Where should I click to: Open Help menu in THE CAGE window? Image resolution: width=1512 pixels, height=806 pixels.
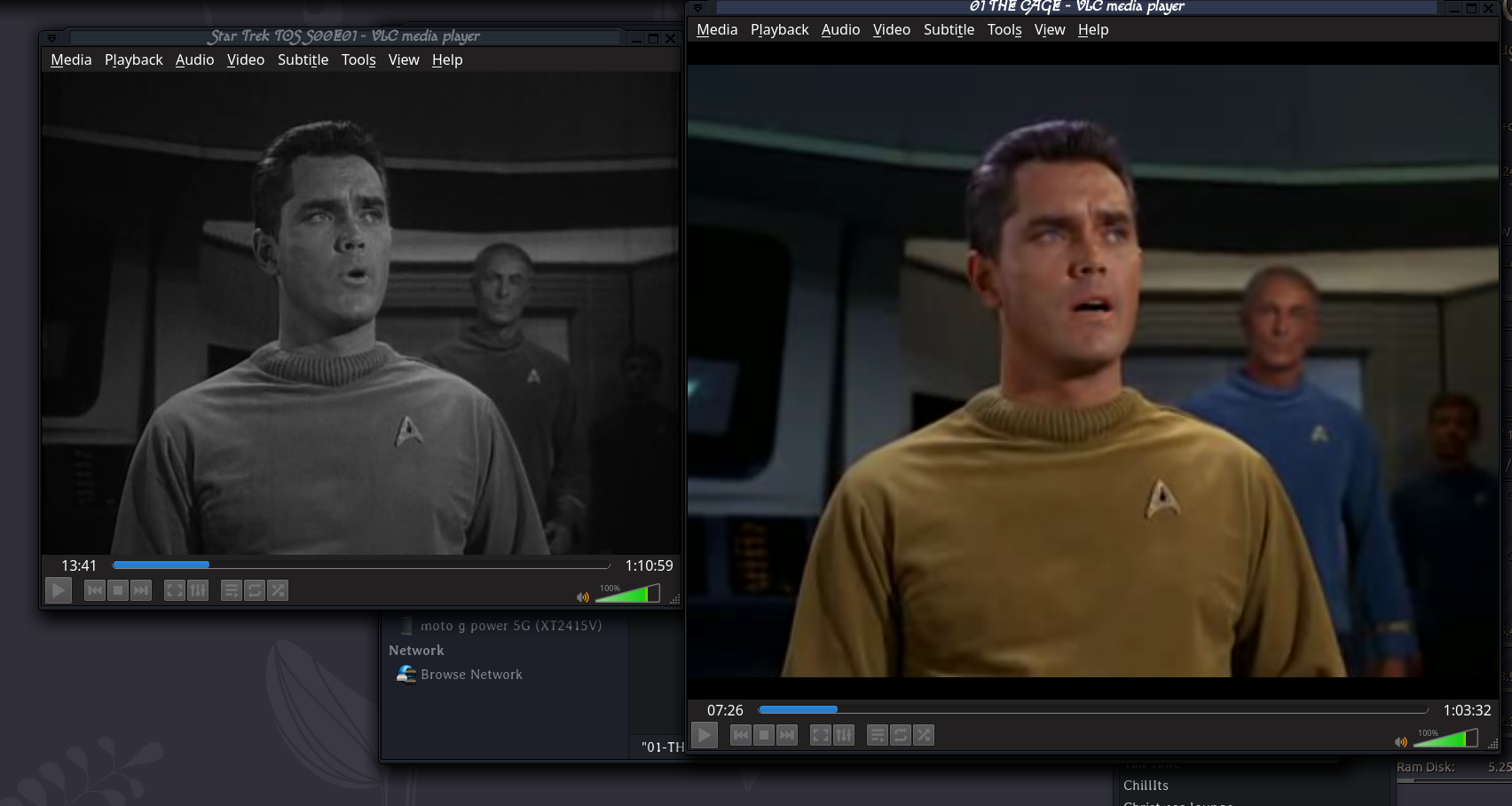coord(1093,29)
